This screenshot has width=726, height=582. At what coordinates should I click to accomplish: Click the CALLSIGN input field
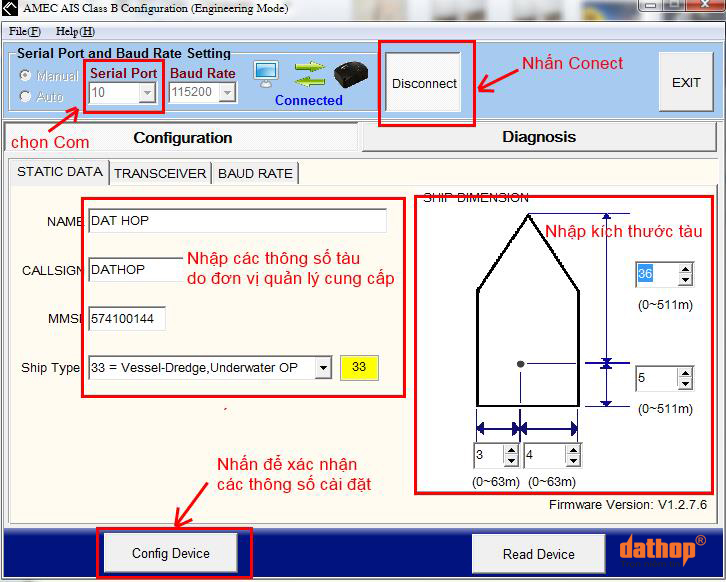click(x=136, y=269)
